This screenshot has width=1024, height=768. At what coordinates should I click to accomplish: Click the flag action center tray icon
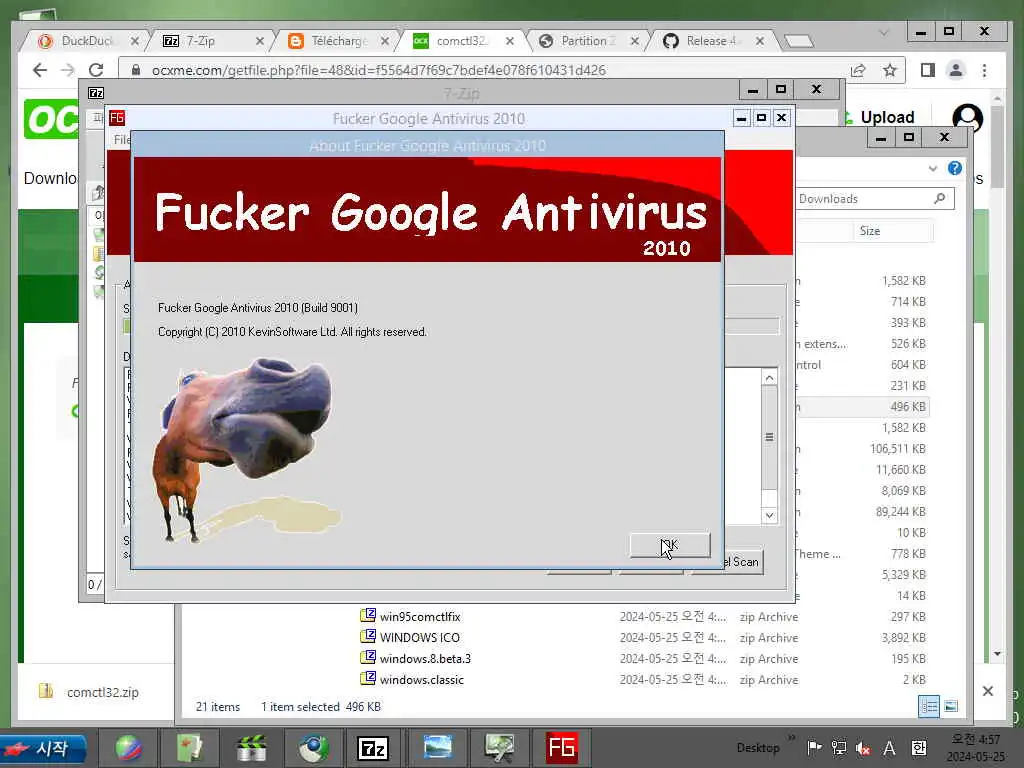point(814,748)
